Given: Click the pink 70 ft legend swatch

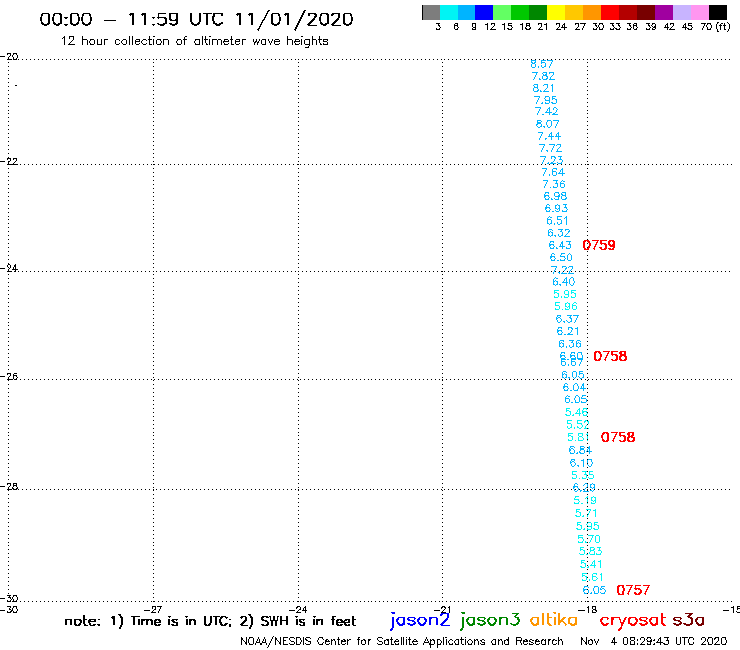Looking at the screenshot, I should [699, 12].
